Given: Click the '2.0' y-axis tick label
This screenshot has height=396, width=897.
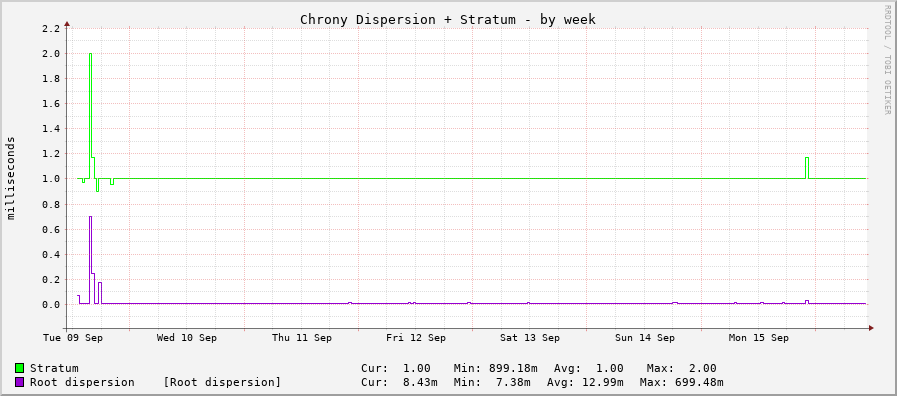Looking at the screenshot, I should point(51,54).
